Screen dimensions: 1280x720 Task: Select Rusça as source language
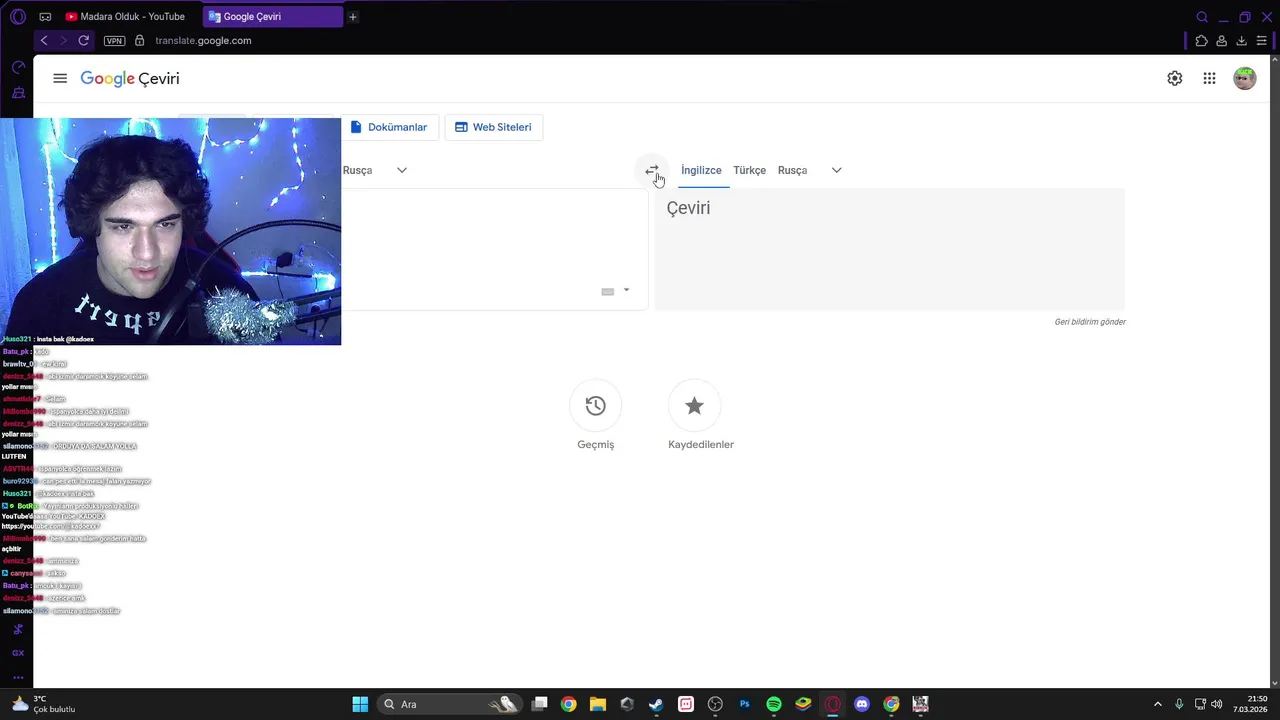point(357,170)
